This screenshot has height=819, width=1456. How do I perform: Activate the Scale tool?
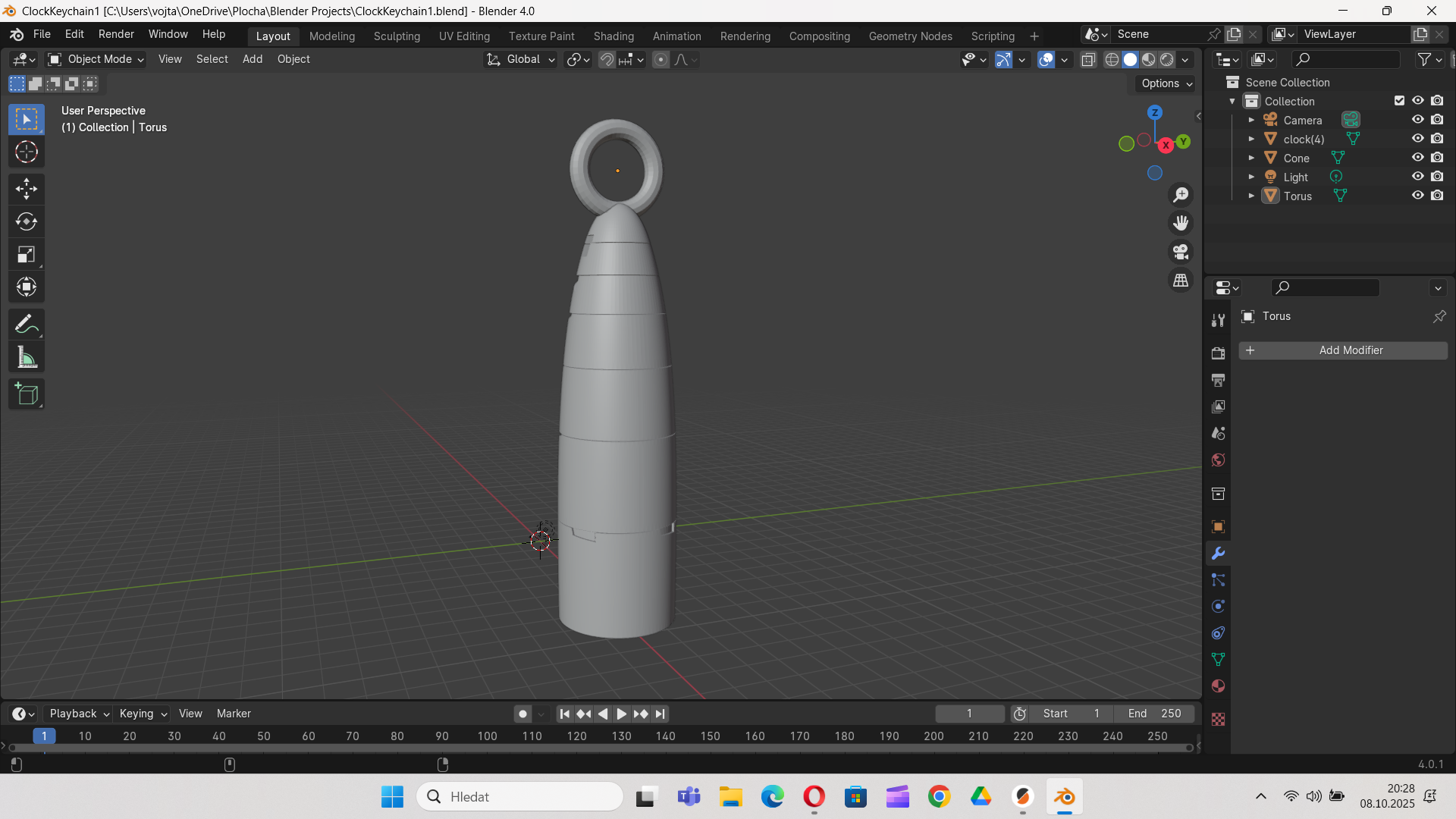27,254
